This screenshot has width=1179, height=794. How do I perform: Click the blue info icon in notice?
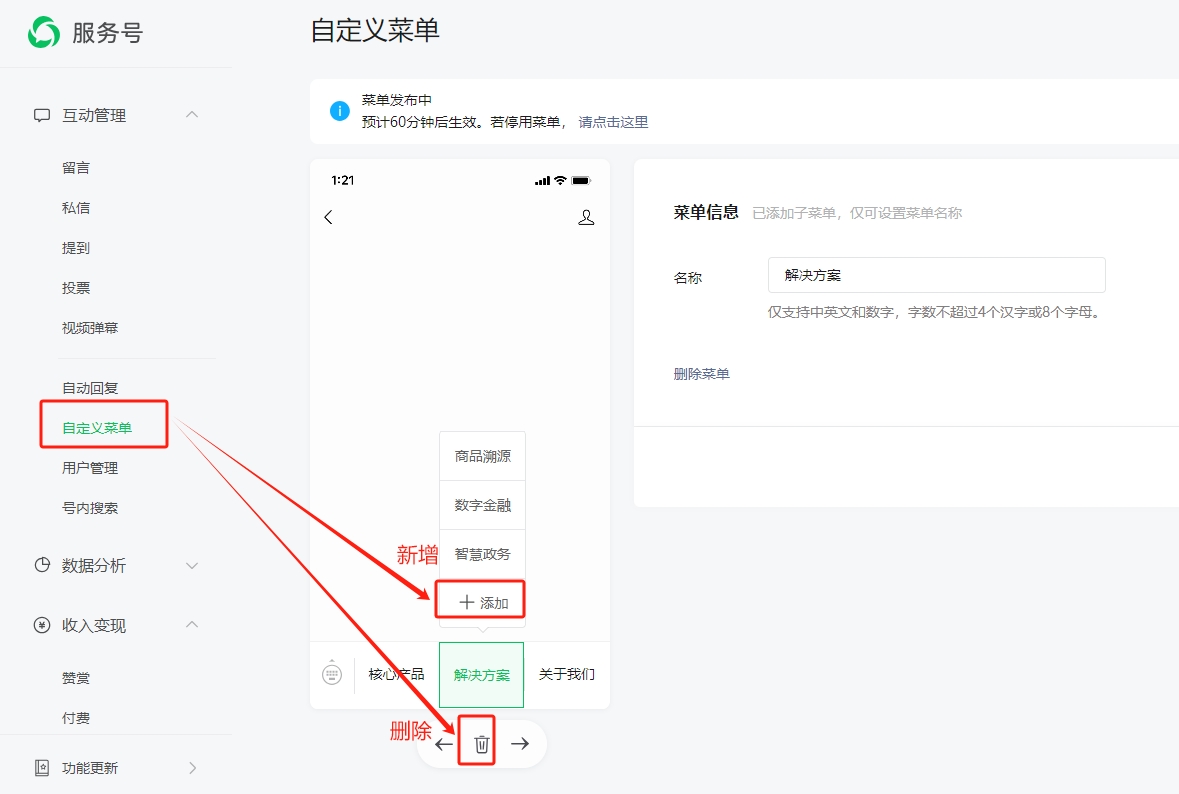[x=340, y=111]
